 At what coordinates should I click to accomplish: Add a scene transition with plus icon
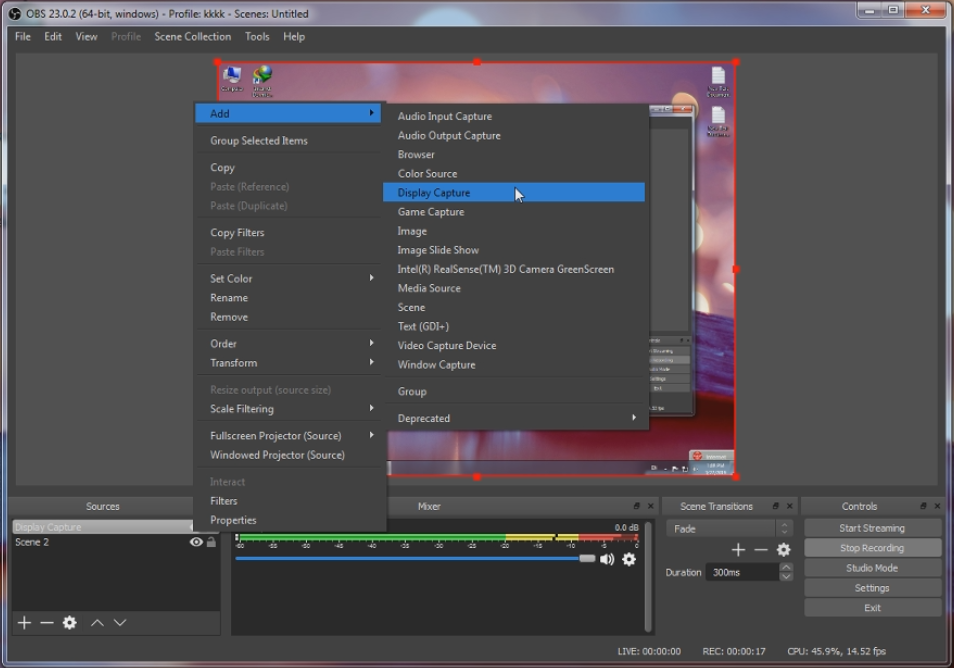(738, 550)
